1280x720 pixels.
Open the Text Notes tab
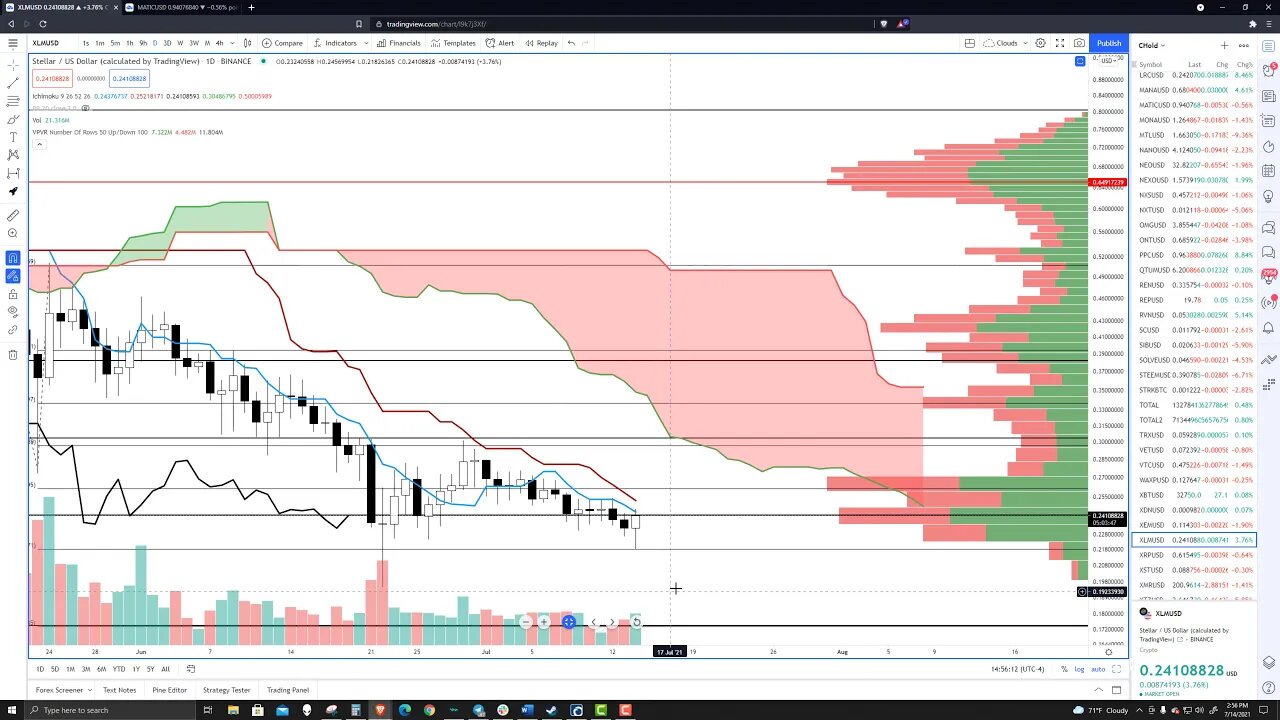pyautogui.click(x=119, y=690)
